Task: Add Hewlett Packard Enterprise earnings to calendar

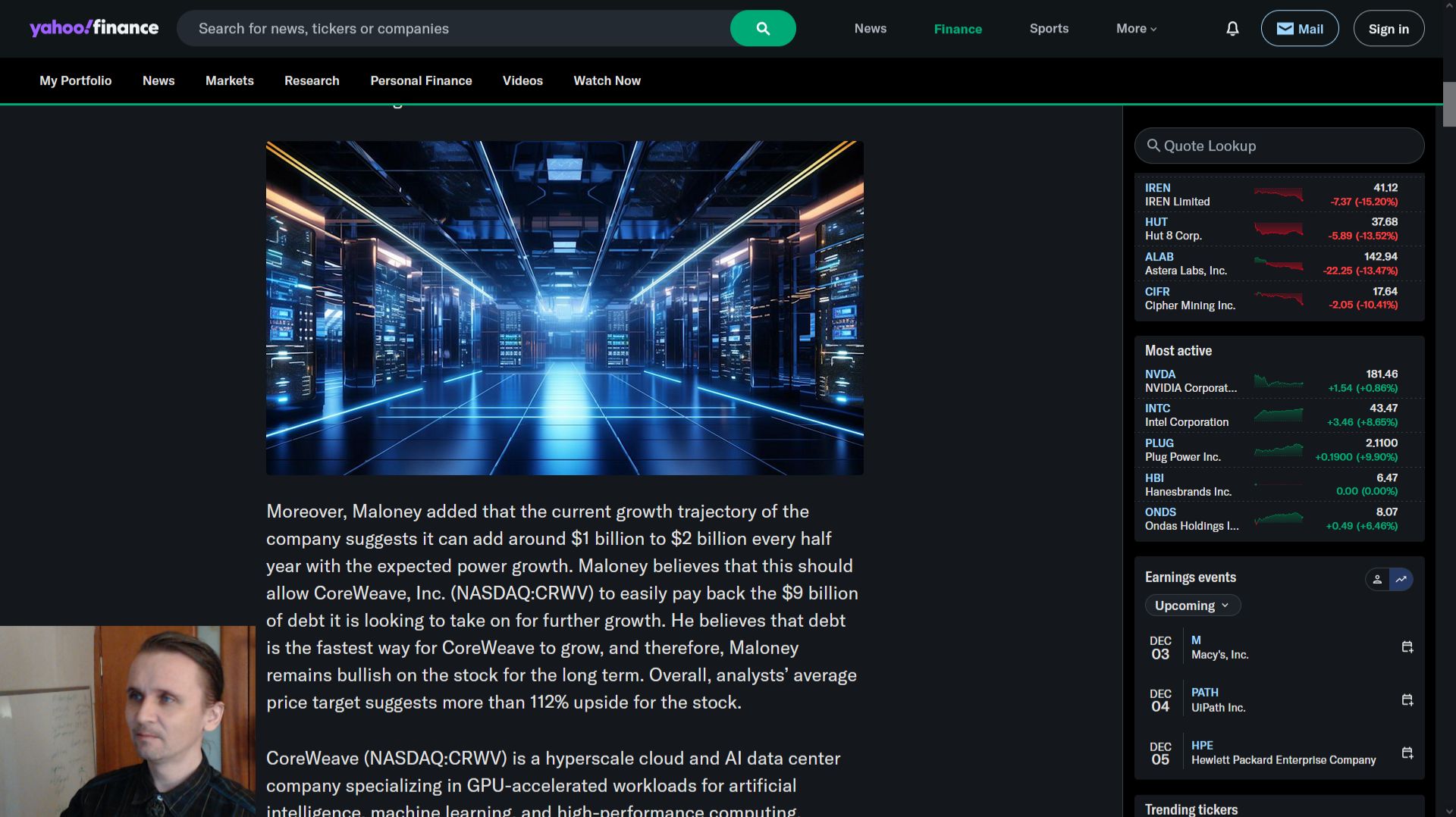Action: (1407, 753)
